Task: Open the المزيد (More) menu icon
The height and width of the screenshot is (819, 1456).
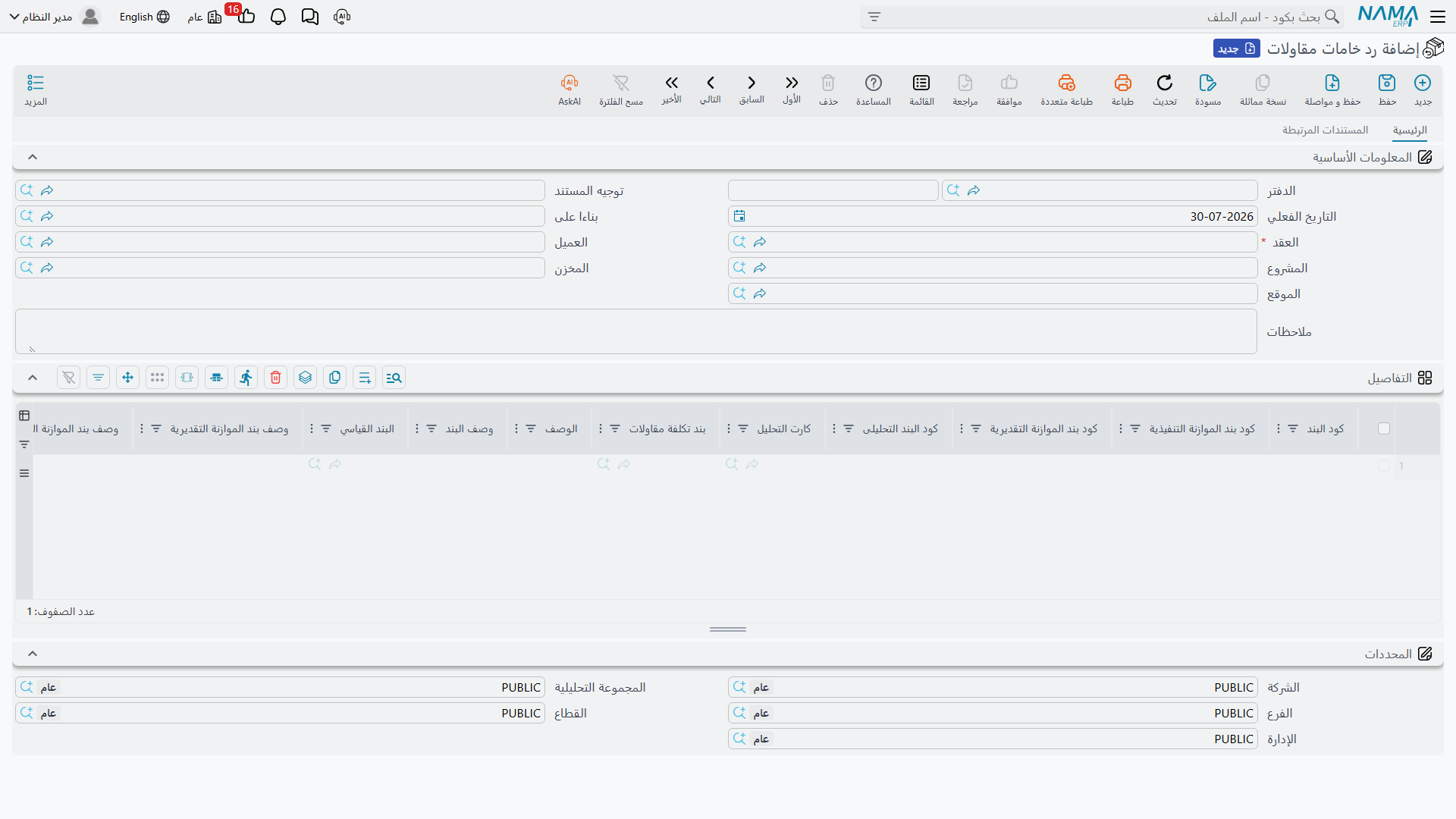Action: click(x=36, y=83)
